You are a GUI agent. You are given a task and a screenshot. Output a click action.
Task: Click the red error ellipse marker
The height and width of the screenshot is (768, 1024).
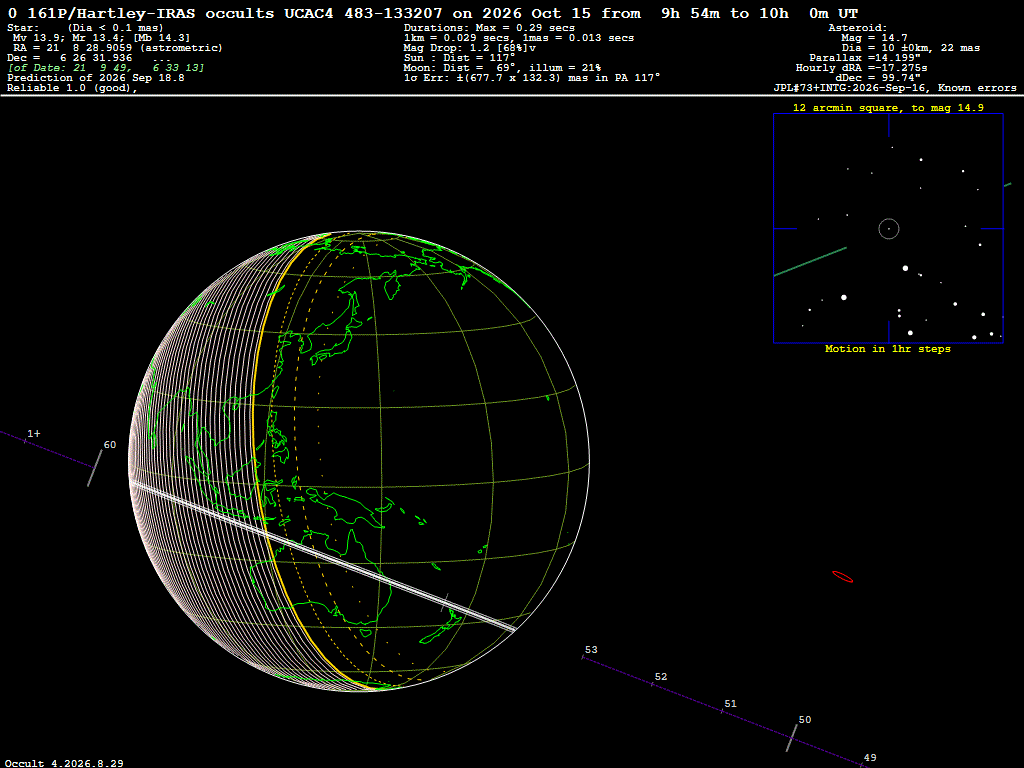pyautogui.click(x=842, y=577)
